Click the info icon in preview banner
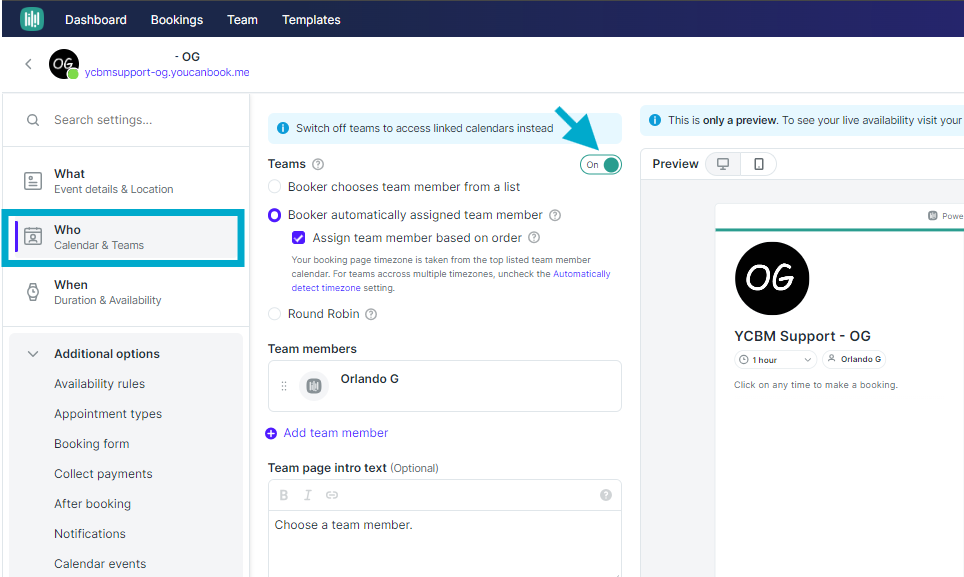 655,120
